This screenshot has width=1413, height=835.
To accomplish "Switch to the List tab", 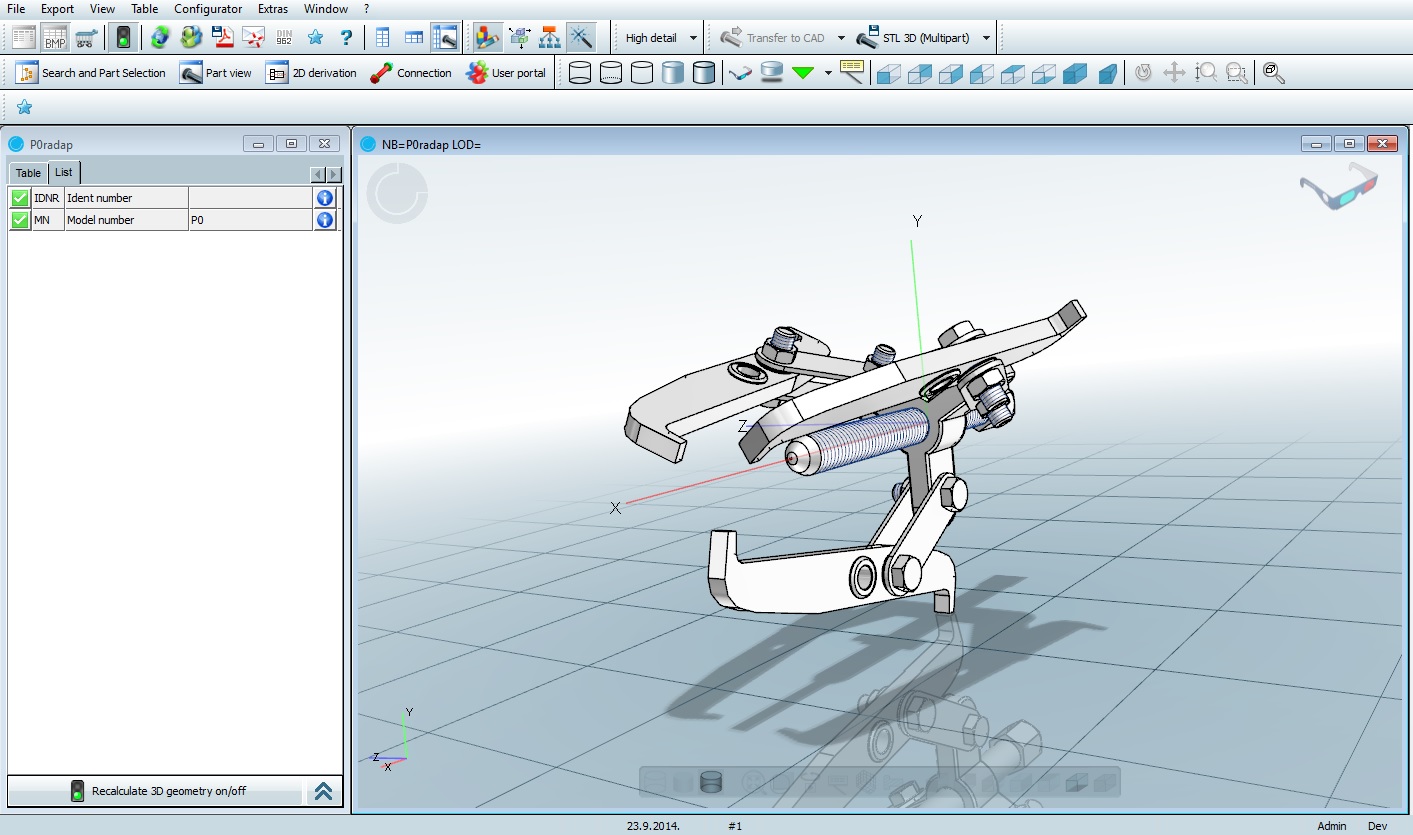I will [x=63, y=172].
